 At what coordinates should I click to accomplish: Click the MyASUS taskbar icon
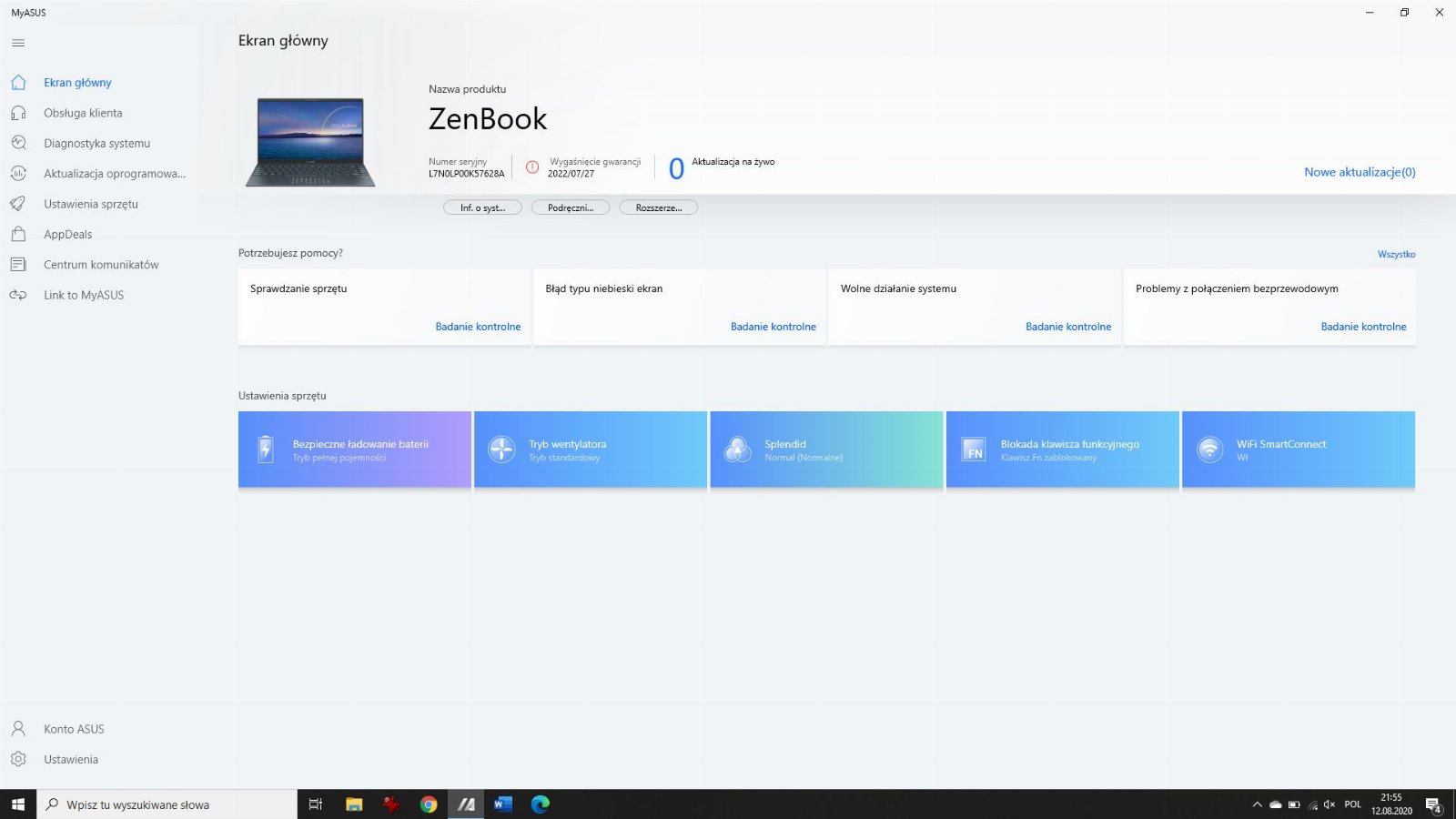(466, 804)
